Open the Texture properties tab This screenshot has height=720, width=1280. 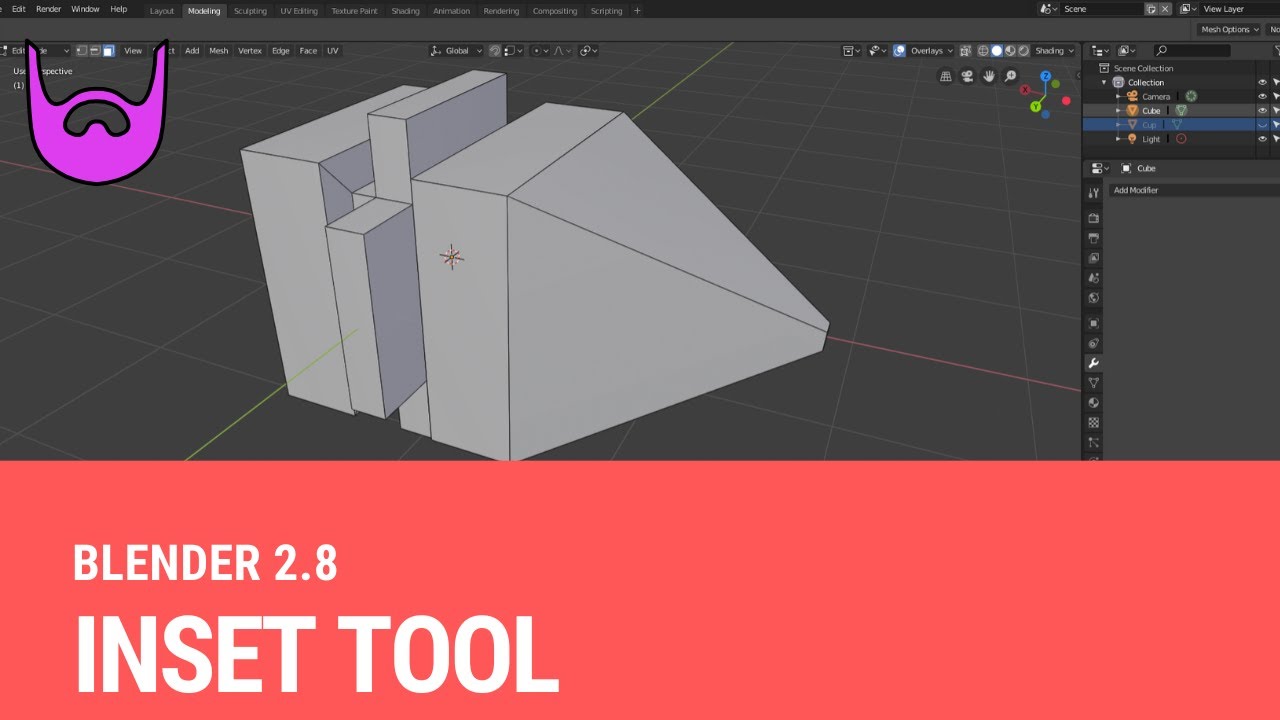pos(1094,423)
